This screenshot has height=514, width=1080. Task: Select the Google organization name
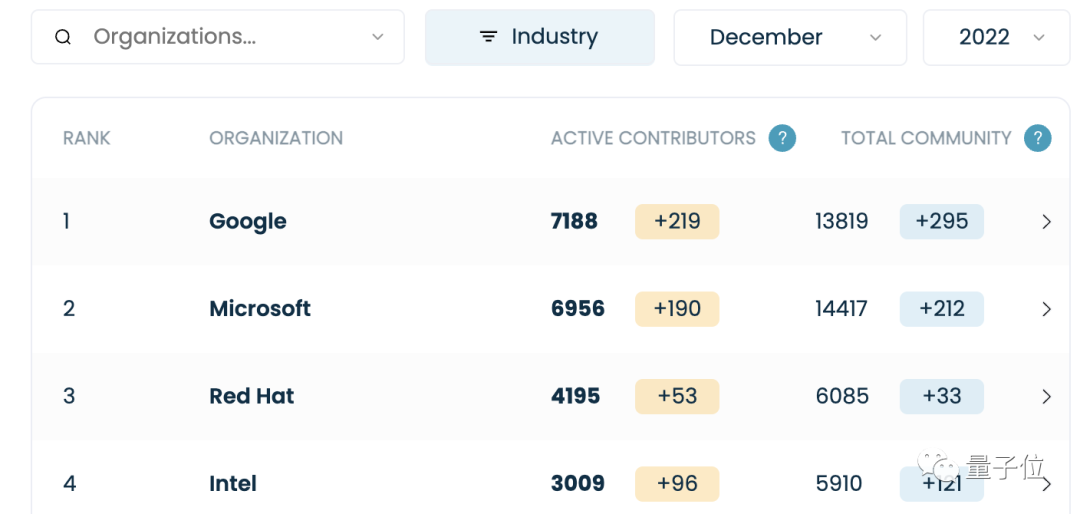tap(248, 221)
